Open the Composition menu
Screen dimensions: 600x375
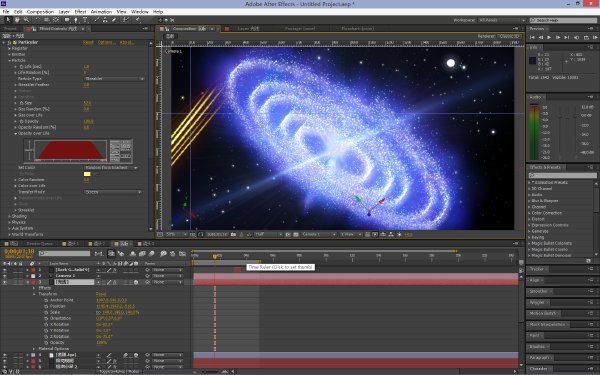pos(40,12)
